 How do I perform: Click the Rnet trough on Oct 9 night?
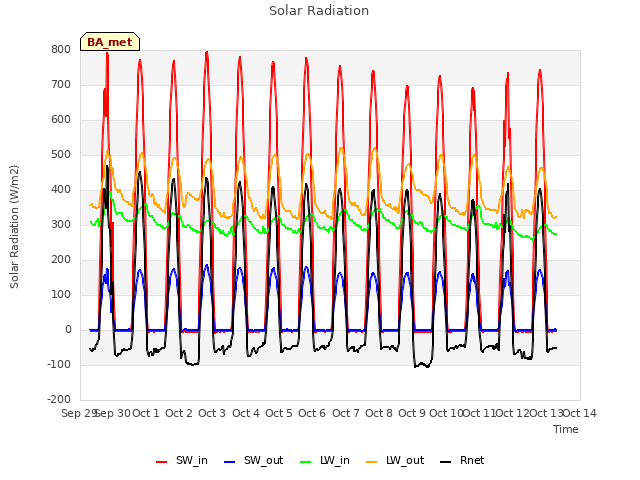(x=421, y=364)
